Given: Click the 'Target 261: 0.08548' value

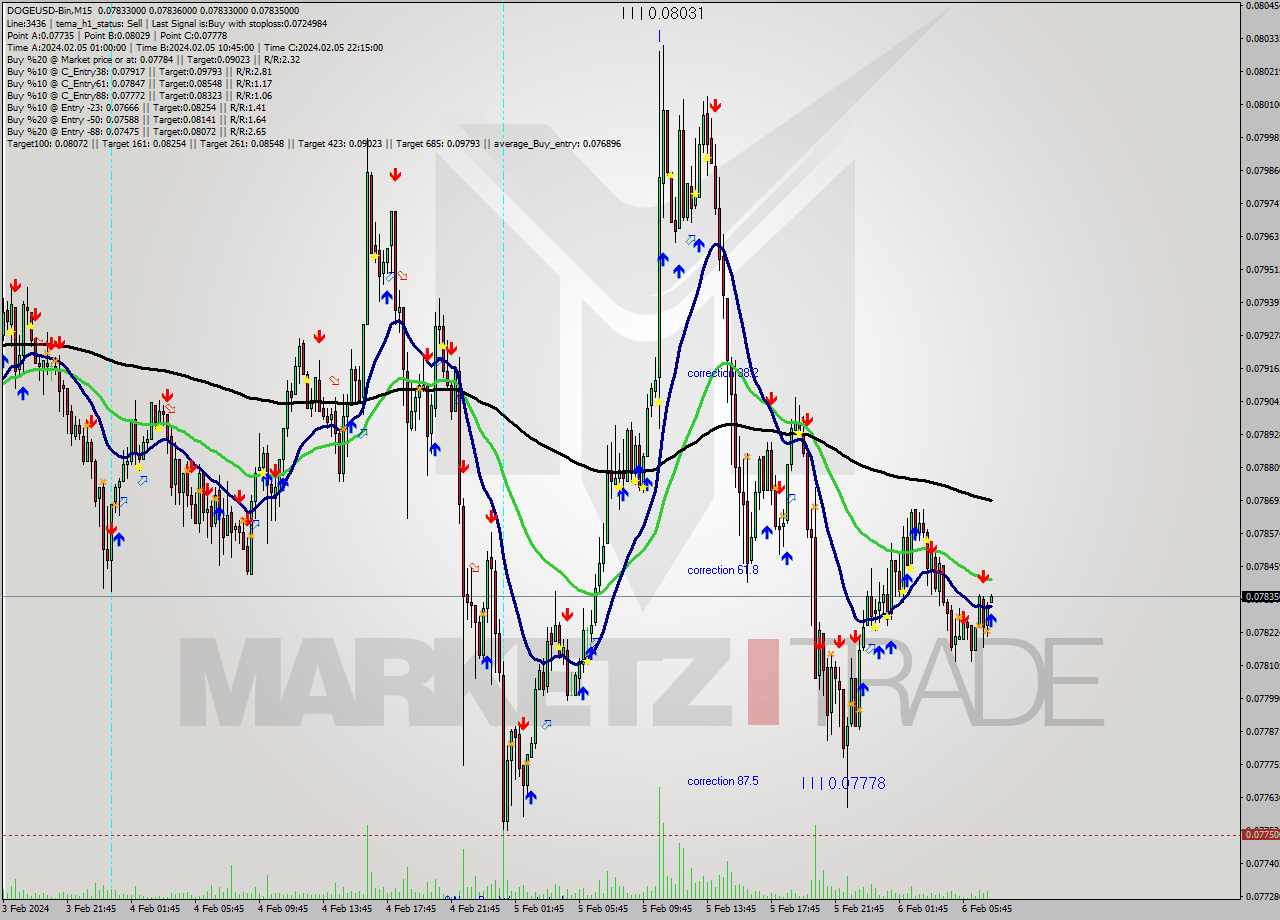Looking at the screenshot, I should click(x=241, y=143).
